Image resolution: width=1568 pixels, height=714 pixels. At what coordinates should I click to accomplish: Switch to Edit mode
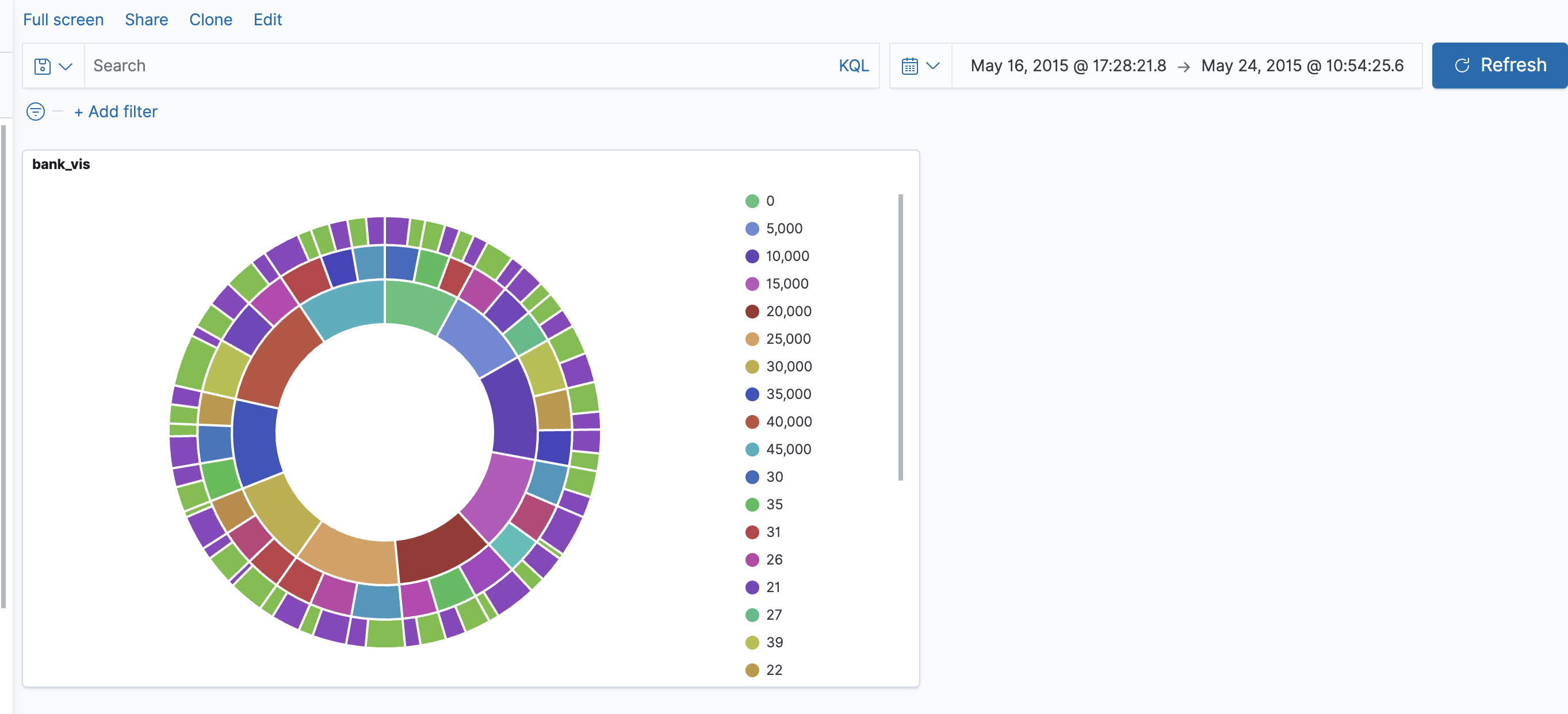tap(267, 20)
